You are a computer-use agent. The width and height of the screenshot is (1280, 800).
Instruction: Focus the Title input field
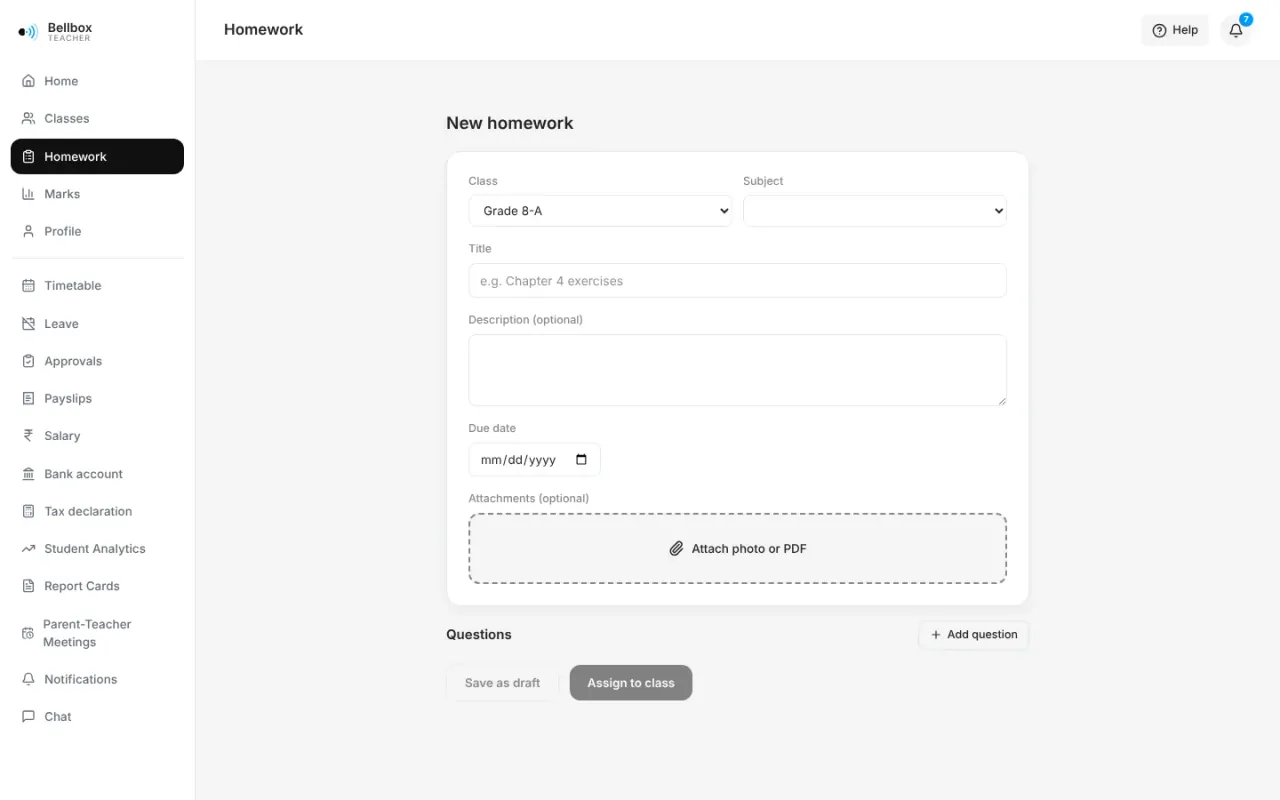pos(738,281)
